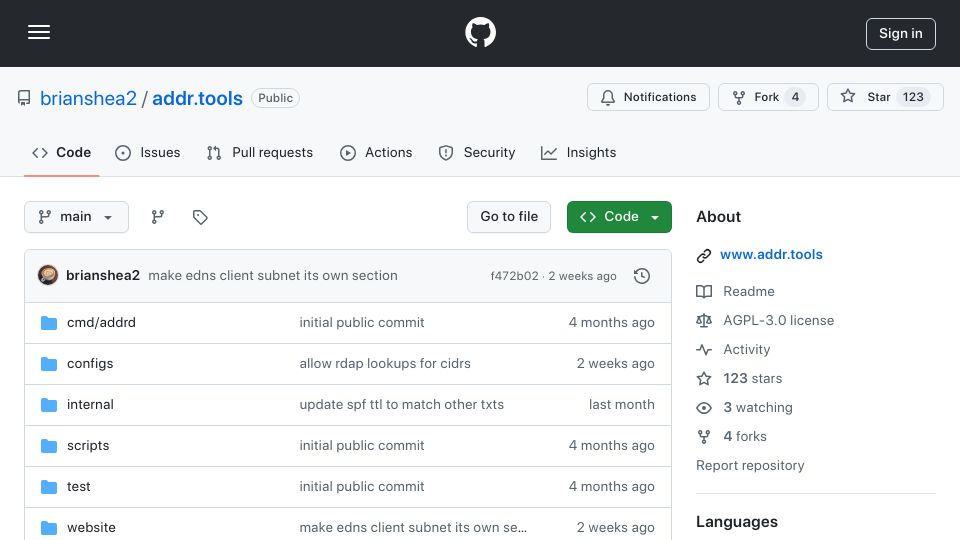Click the eye icon beside 3 watching
960x540 pixels.
pyautogui.click(x=704, y=408)
